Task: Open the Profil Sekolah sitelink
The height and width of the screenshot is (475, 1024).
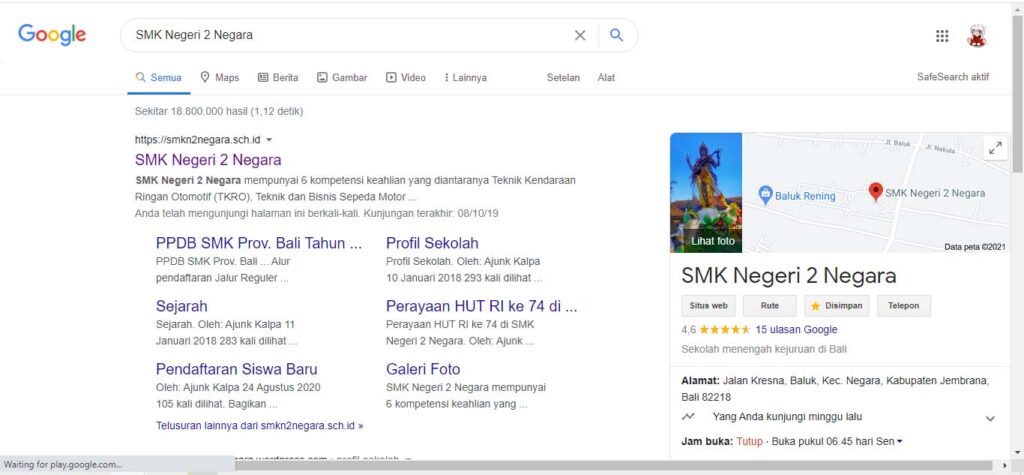Action: (x=432, y=243)
